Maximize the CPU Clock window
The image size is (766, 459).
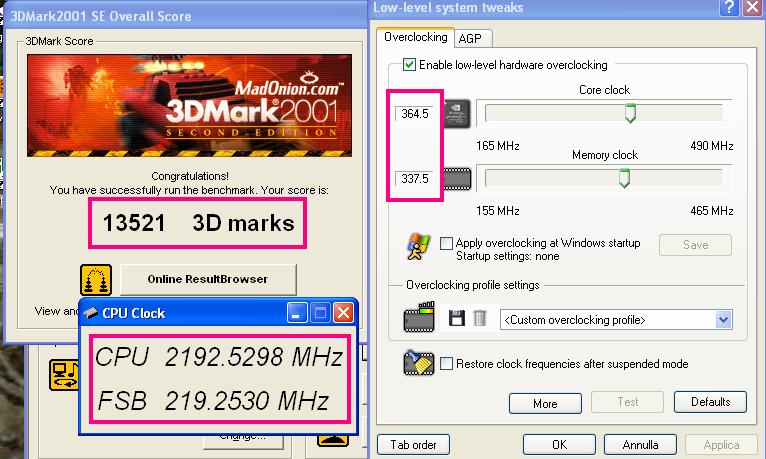[x=320, y=313]
